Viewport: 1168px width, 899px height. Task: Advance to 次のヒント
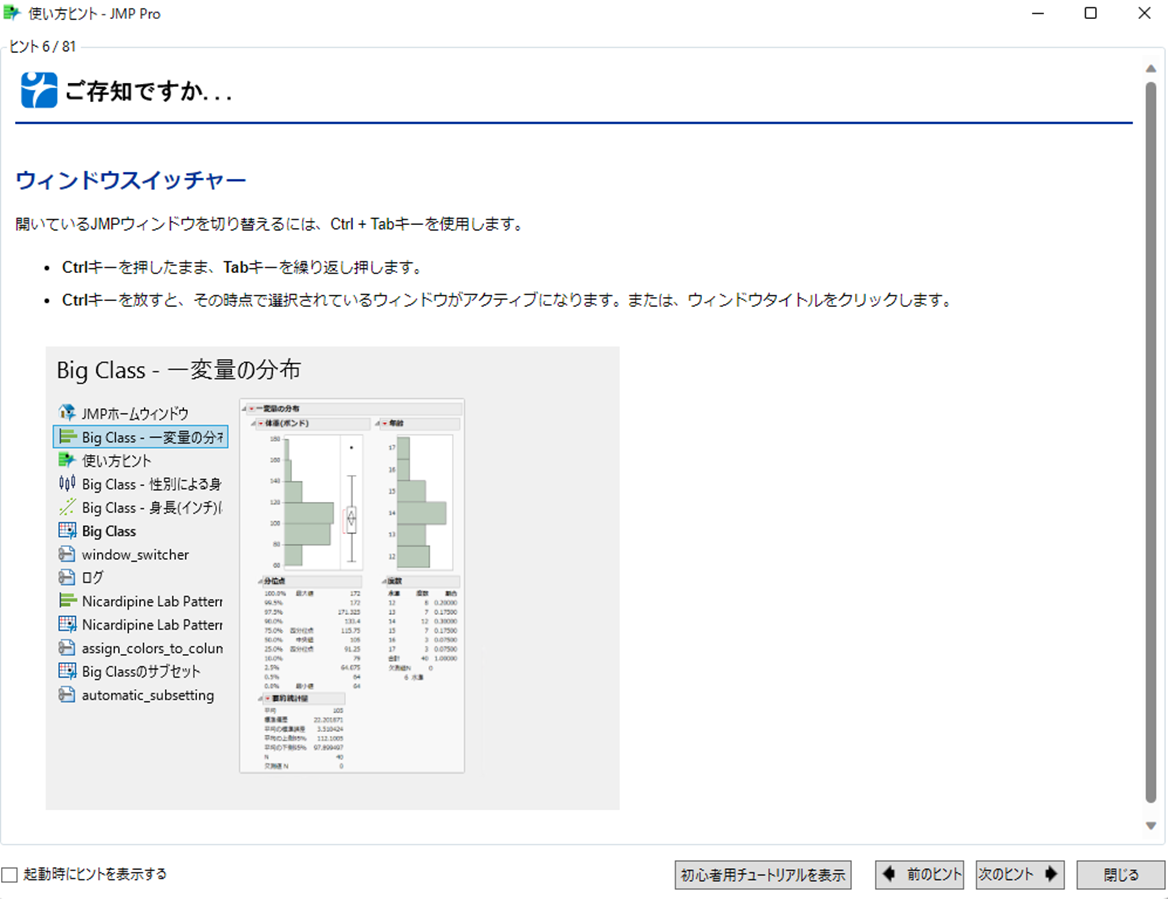coord(1019,874)
